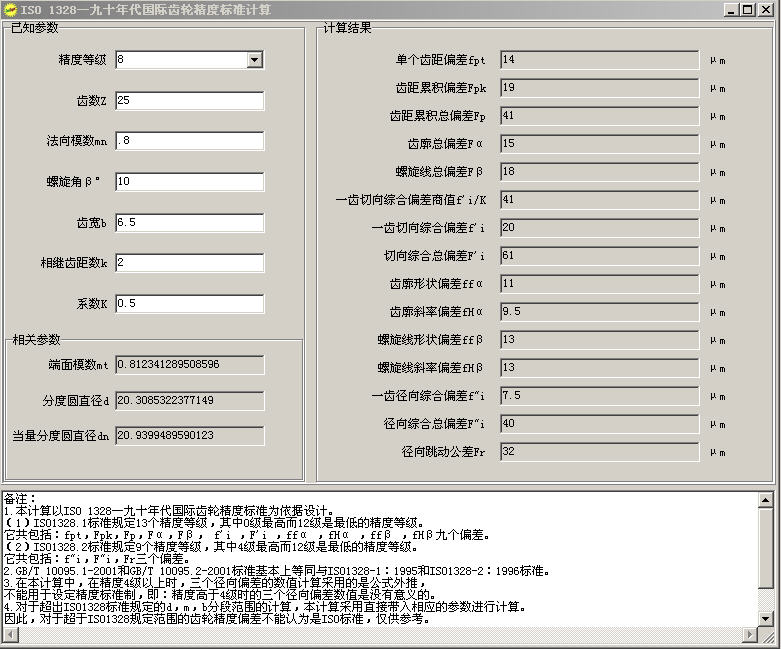Click the 径向综合总偏差F"i result field
This screenshot has height=649, width=781.
[600, 424]
